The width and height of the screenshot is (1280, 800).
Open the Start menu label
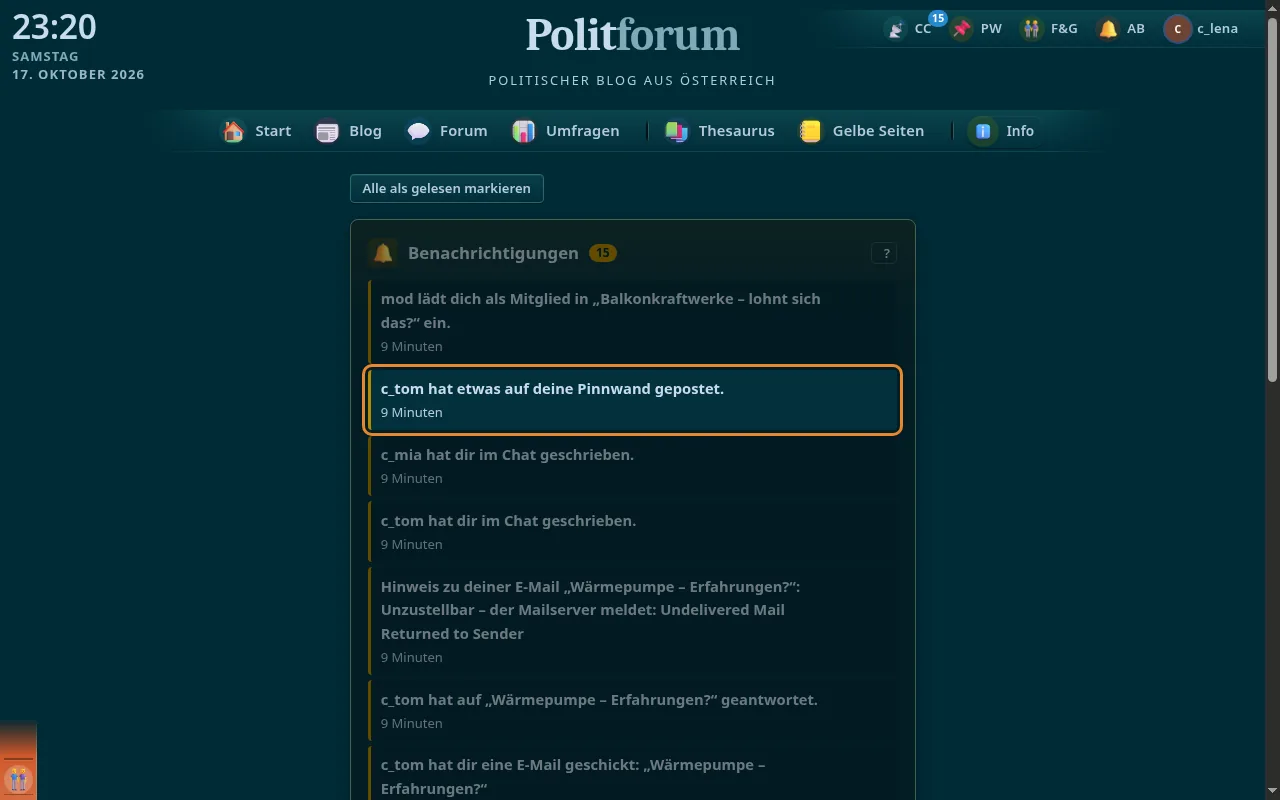pyautogui.click(x=273, y=131)
